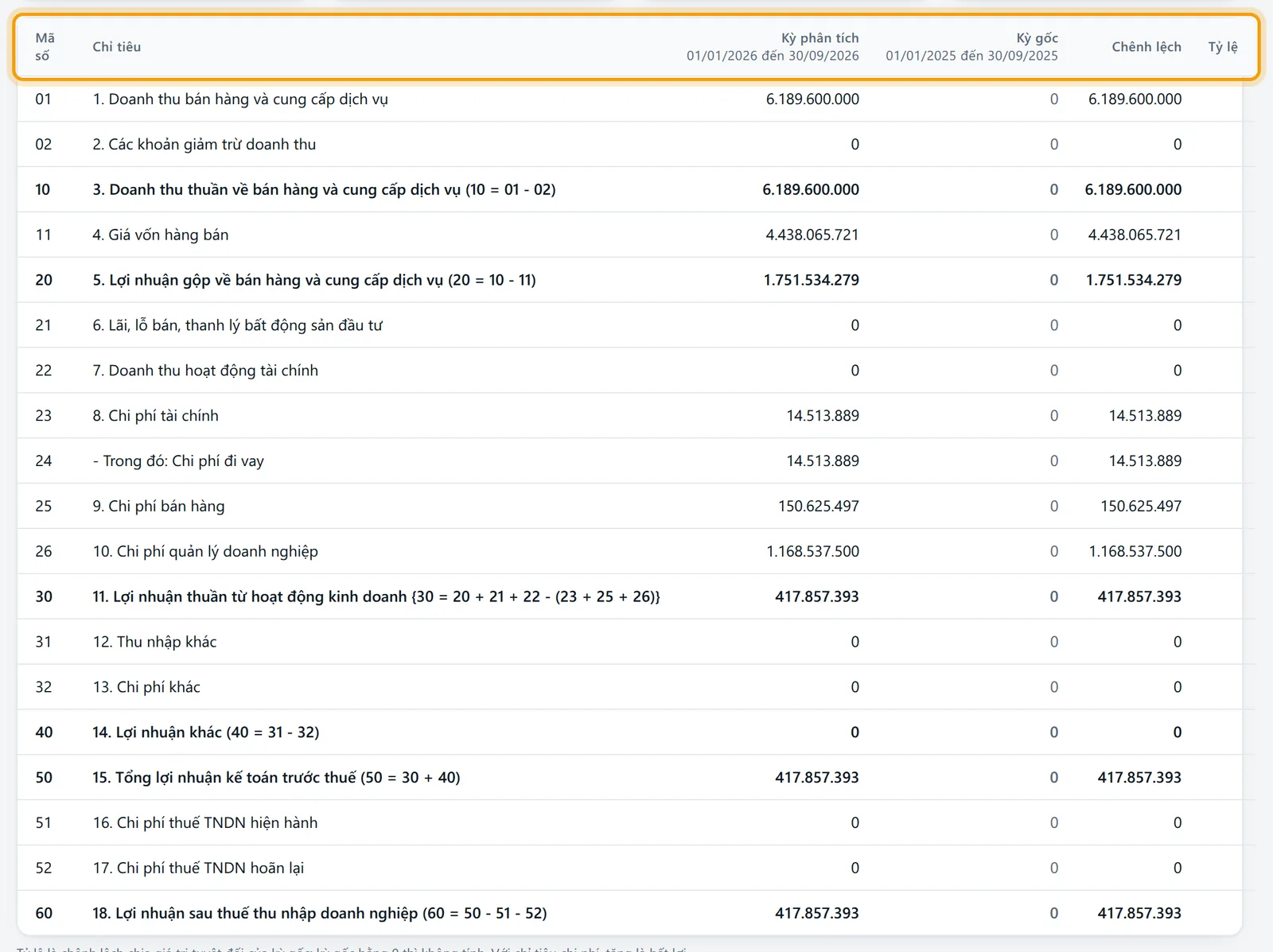Image resolution: width=1273 pixels, height=952 pixels.
Task: Click code "60" in the Mã số column
Action: coord(44,913)
